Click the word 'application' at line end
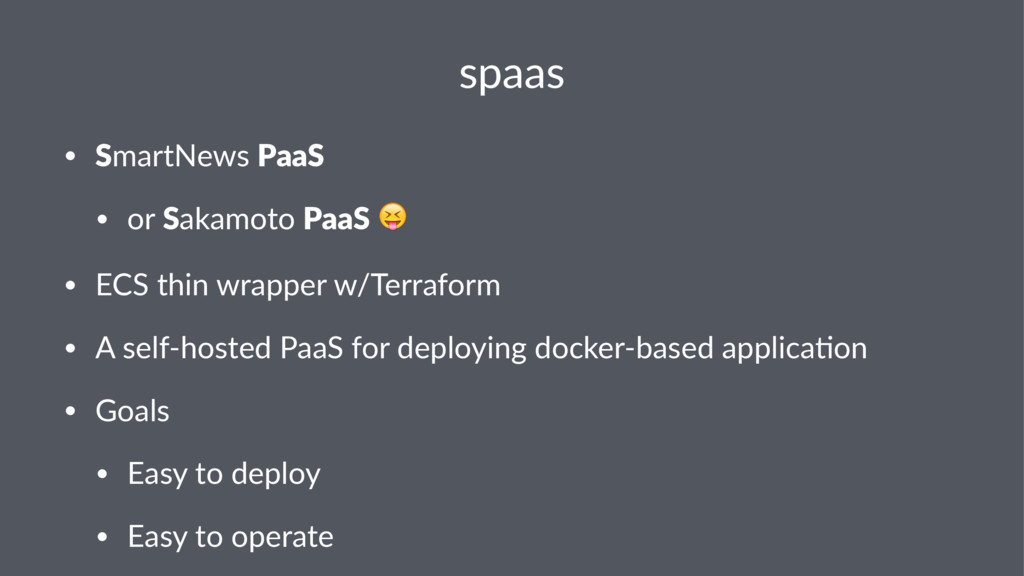The image size is (1024, 576). pyautogui.click(x=794, y=349)
